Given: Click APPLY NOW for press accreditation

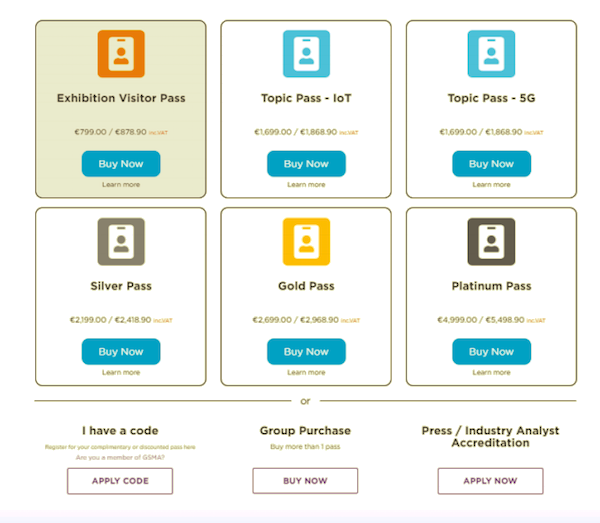Looking at the screenshot, I should click(x=490, y=481).
